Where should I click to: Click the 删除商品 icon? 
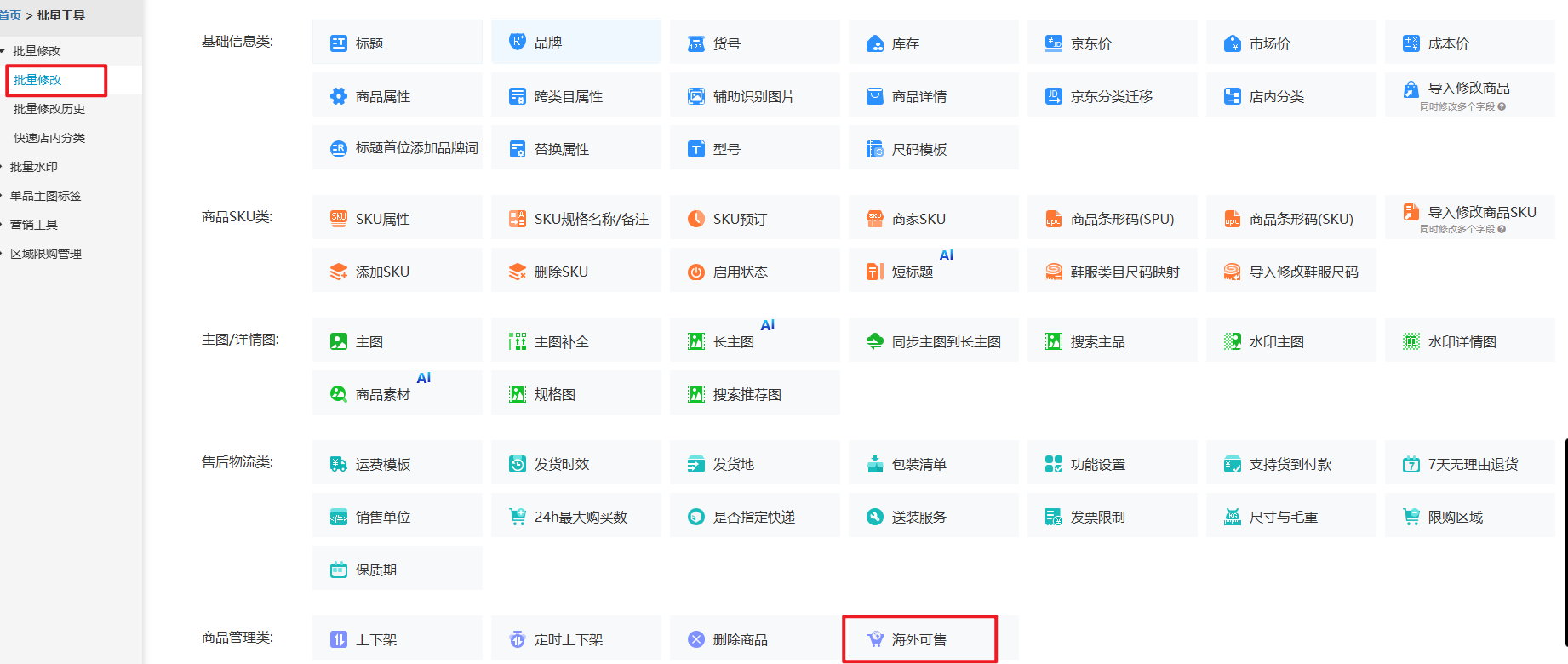tap(696, 639)
